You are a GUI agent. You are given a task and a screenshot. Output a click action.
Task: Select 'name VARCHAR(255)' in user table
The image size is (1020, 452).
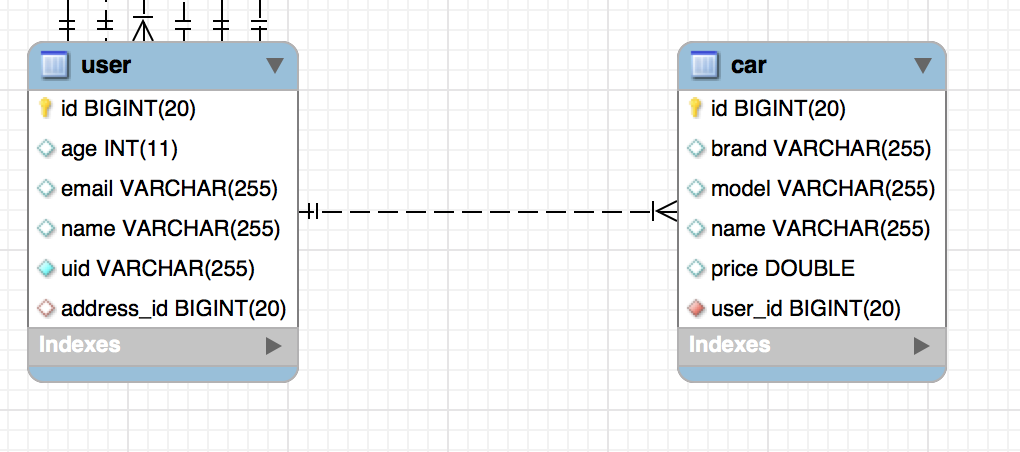coord(170,228)
